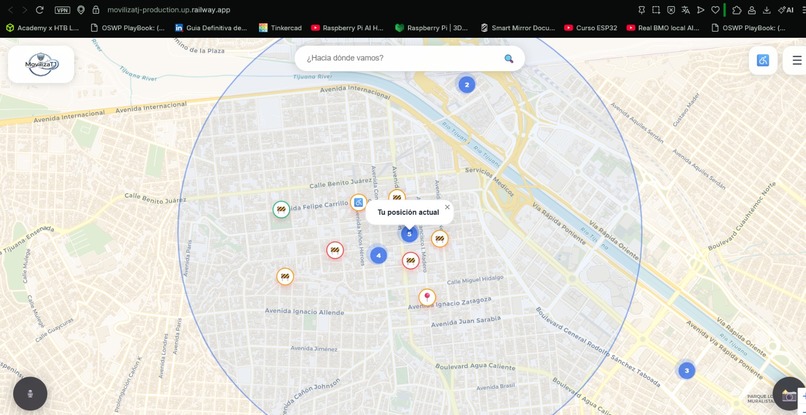Open the hamburger menu at top right
The image size is (806, 415).
coord(796,60)
